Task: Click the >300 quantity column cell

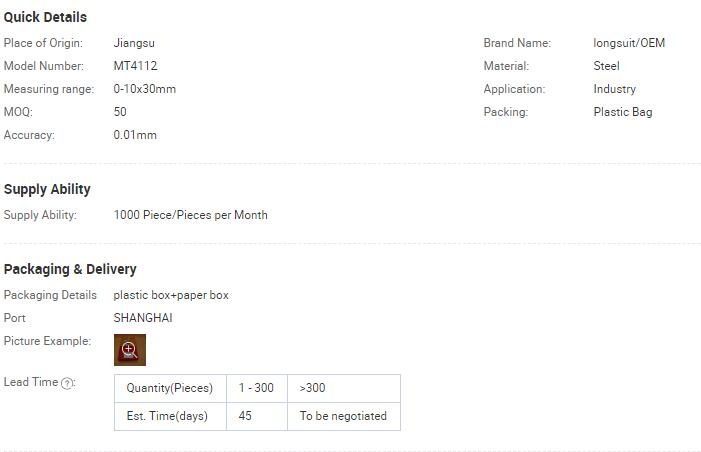Action: pos(344,388)
